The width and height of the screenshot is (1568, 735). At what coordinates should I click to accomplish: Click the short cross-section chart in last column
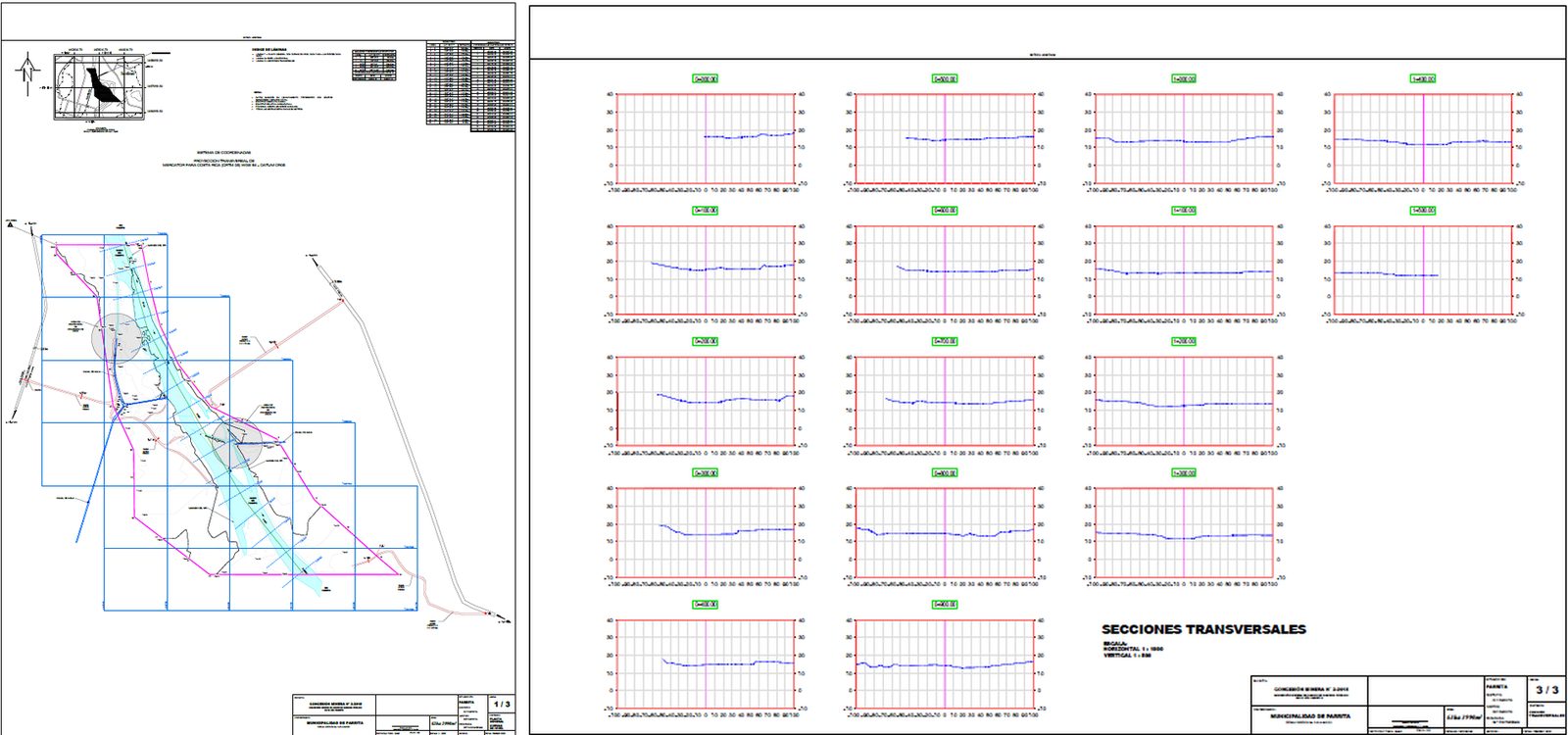click(x=1423, y=270)
